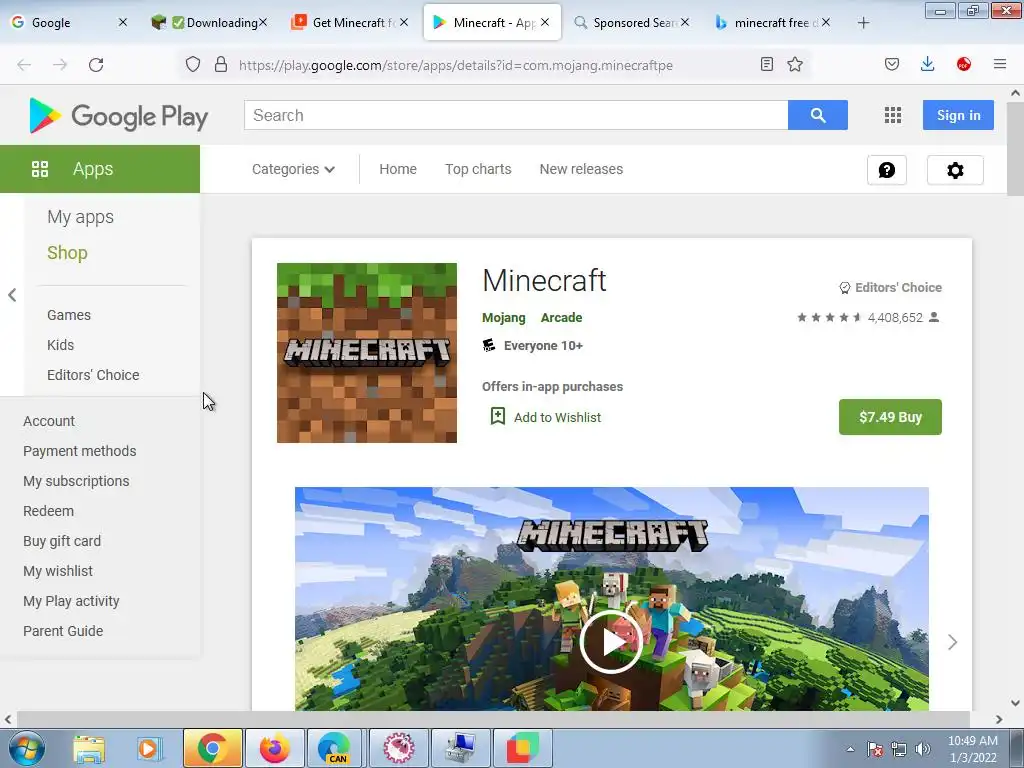Click the red PDF extension icon
Viewport: 1024px width, 768px height.
[963, 64]
